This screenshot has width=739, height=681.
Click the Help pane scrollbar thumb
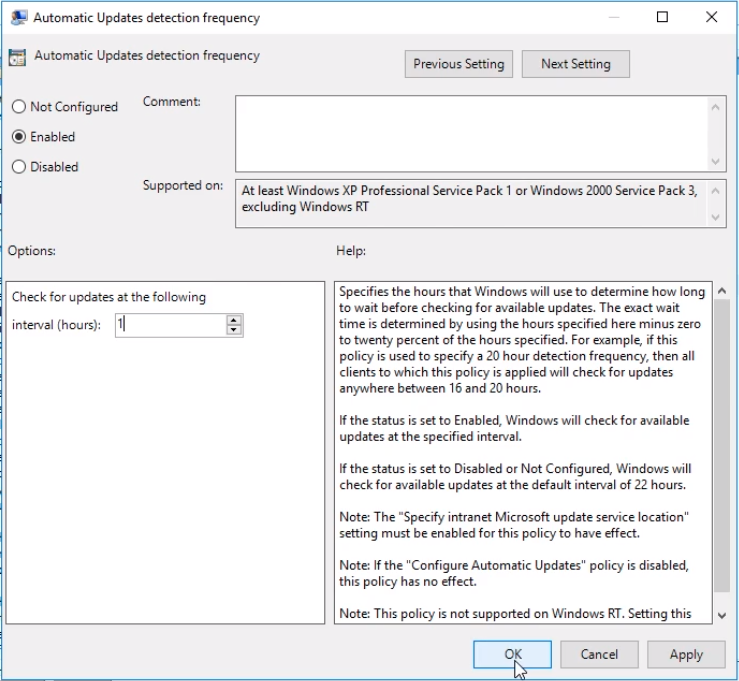[x=722, y=445]
